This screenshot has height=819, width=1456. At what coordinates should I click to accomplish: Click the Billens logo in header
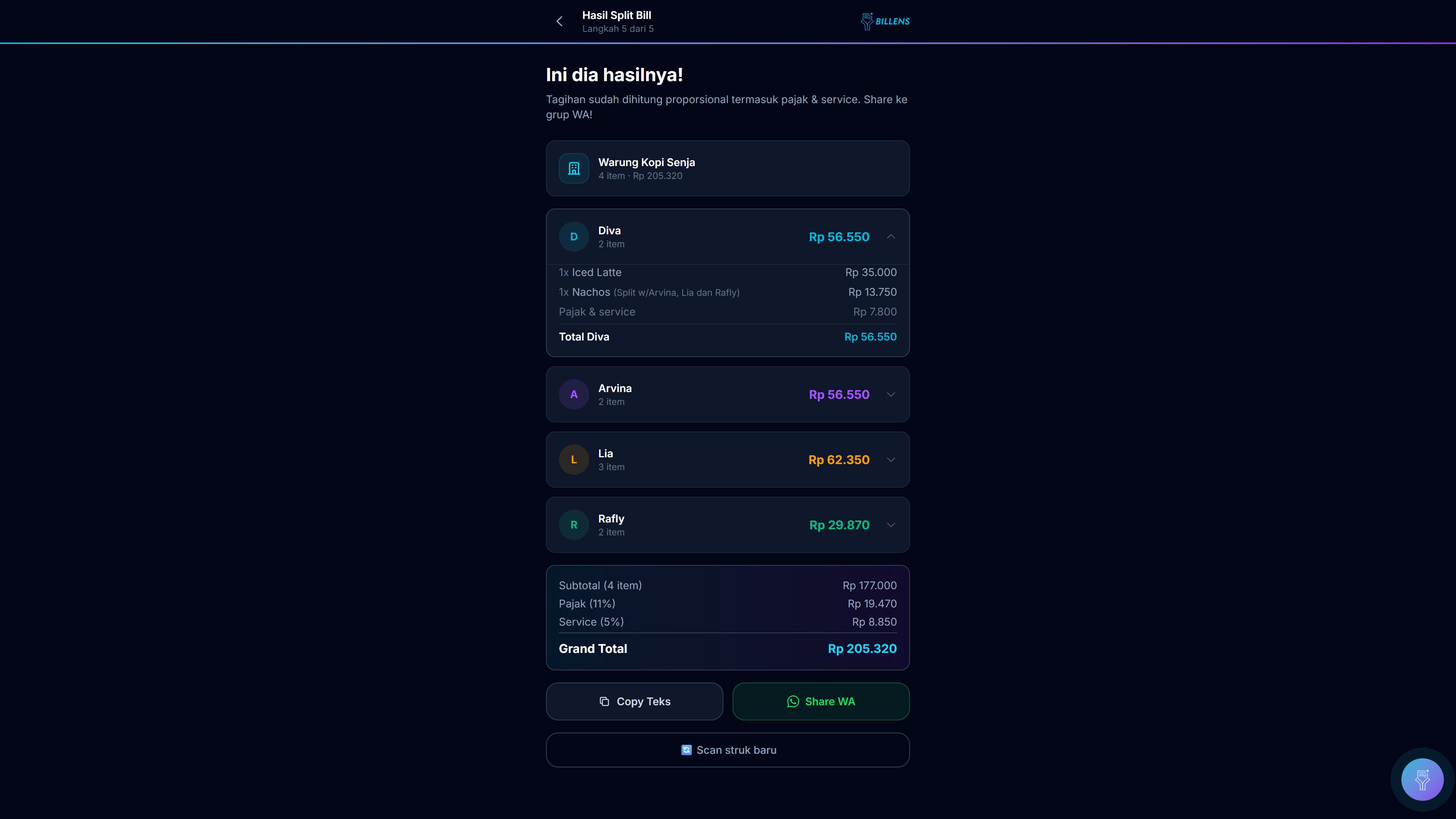tap(885, 22)
